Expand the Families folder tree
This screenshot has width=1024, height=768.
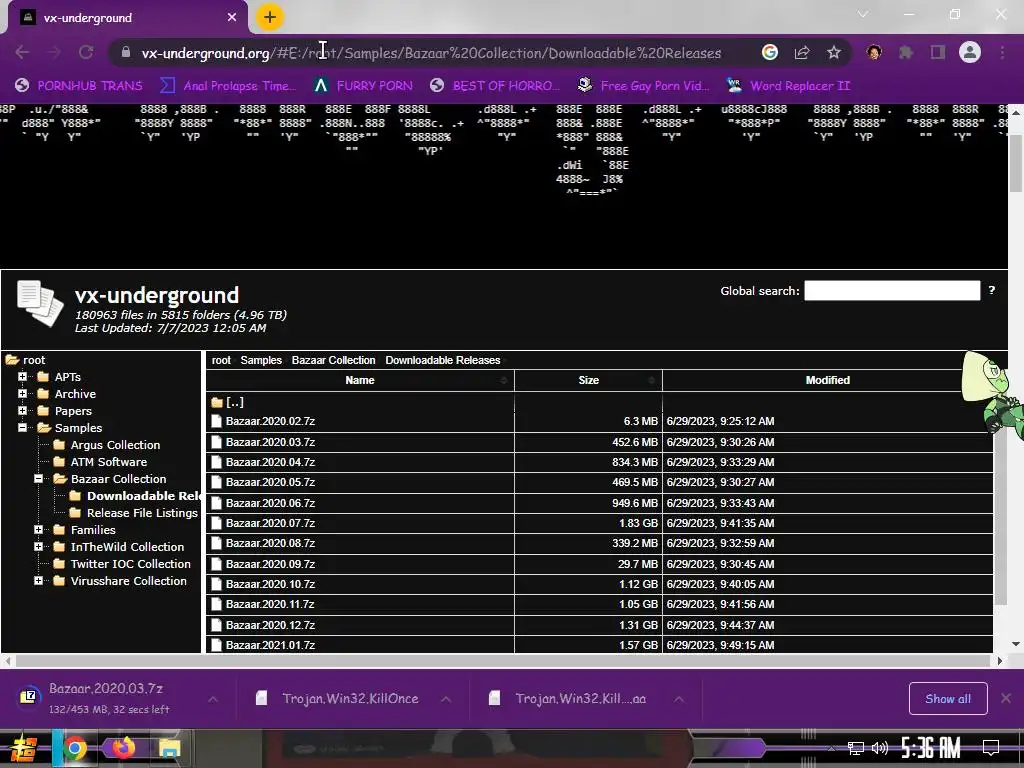click(x=39, y=530)
